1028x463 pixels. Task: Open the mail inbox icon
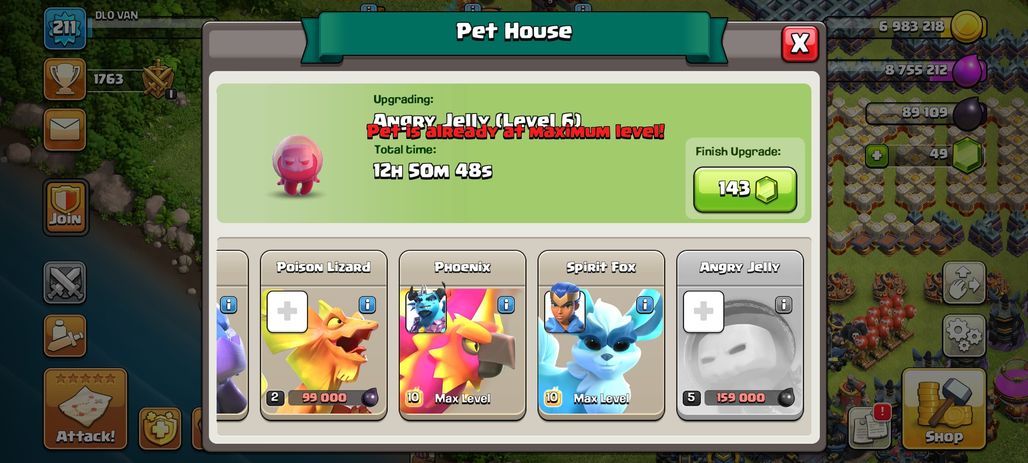tap(65, 129)
